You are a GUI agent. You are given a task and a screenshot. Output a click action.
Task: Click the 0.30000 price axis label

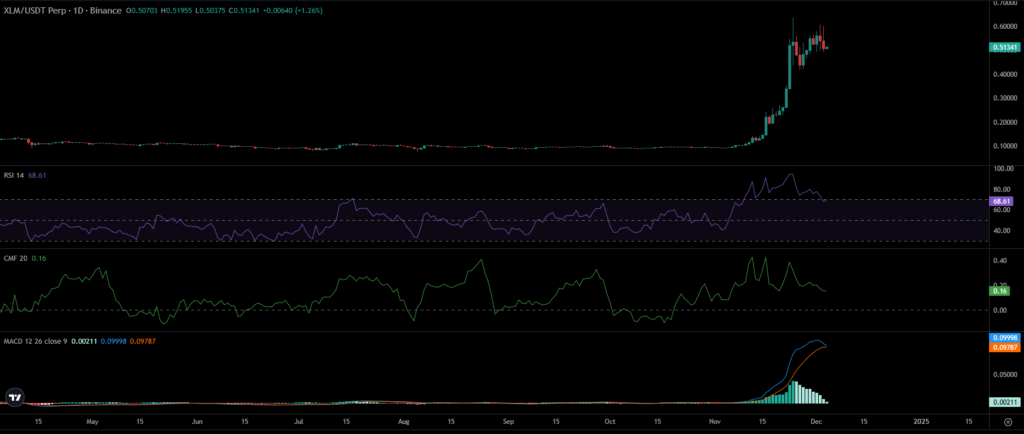click(1006, 99)
